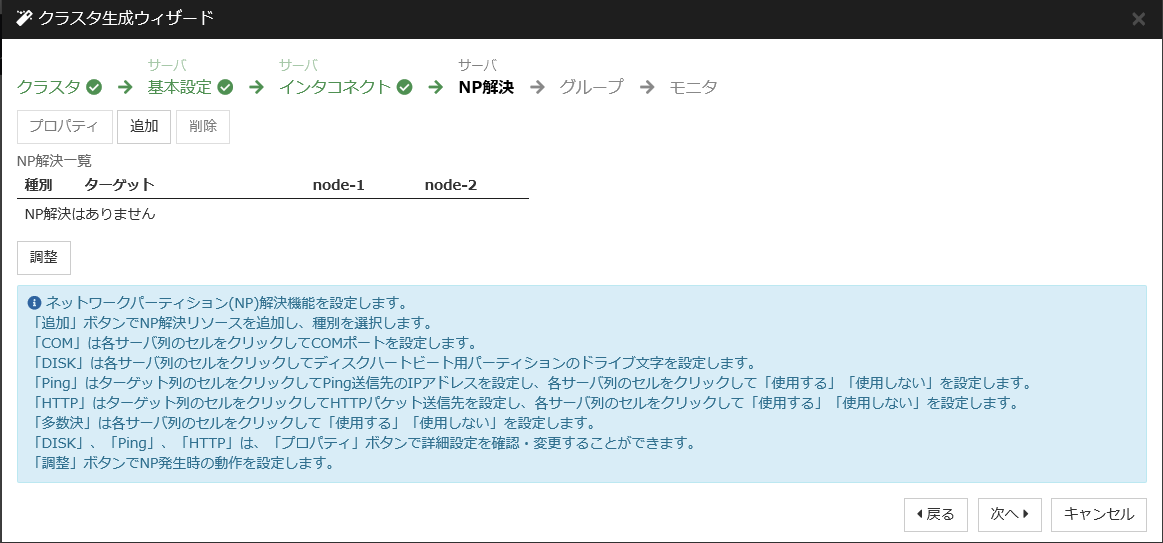Select the NP解決 step label
This screenshot has width=1163, height=543.
click(485, 87)
